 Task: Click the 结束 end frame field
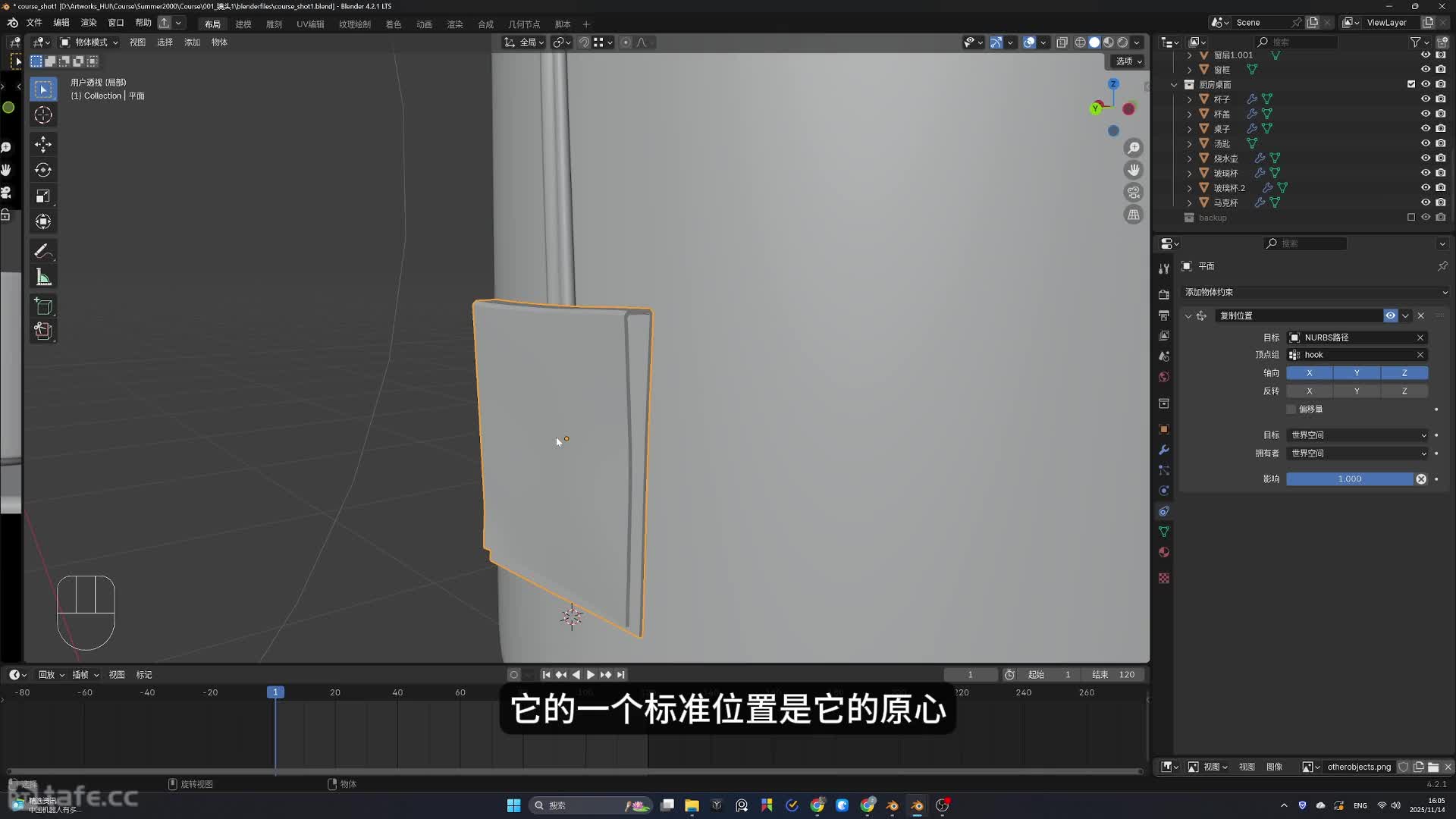1113,675
